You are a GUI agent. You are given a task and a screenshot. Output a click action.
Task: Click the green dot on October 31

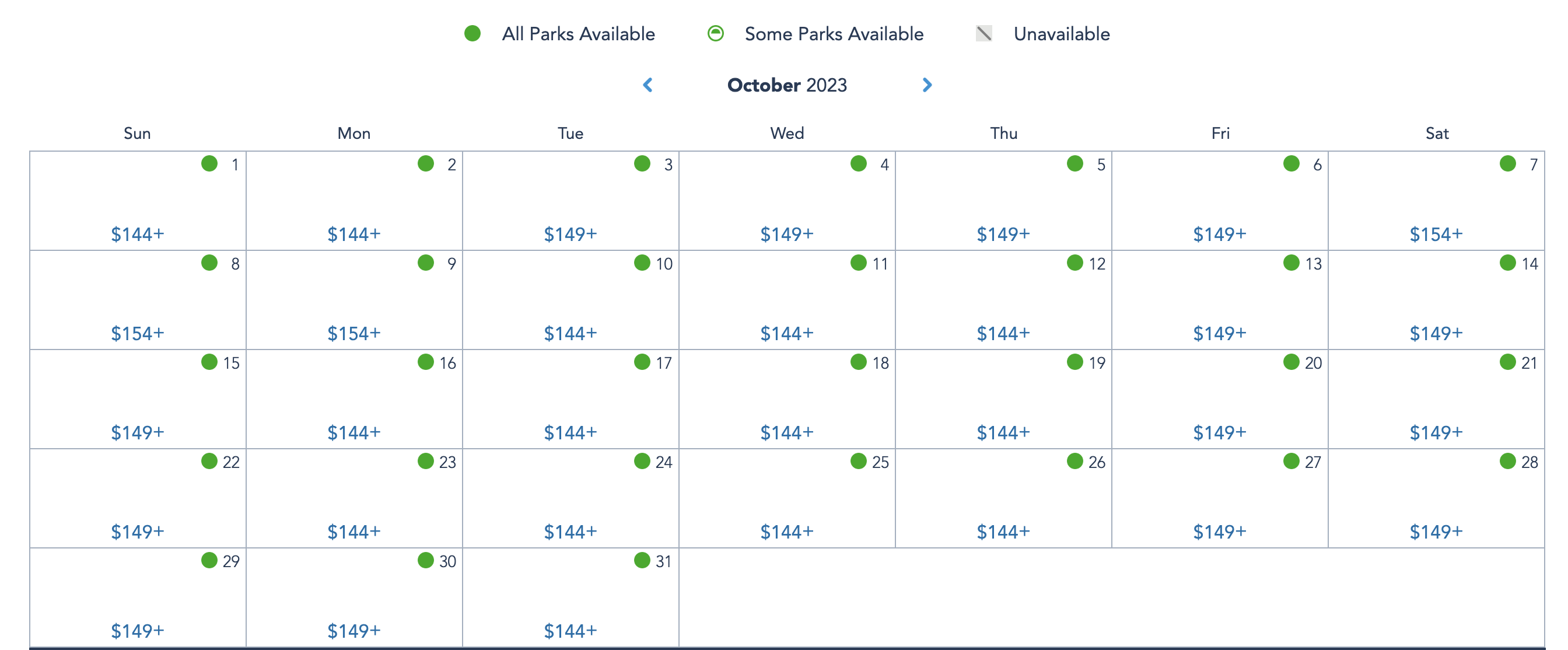click(x=642, y=561)
